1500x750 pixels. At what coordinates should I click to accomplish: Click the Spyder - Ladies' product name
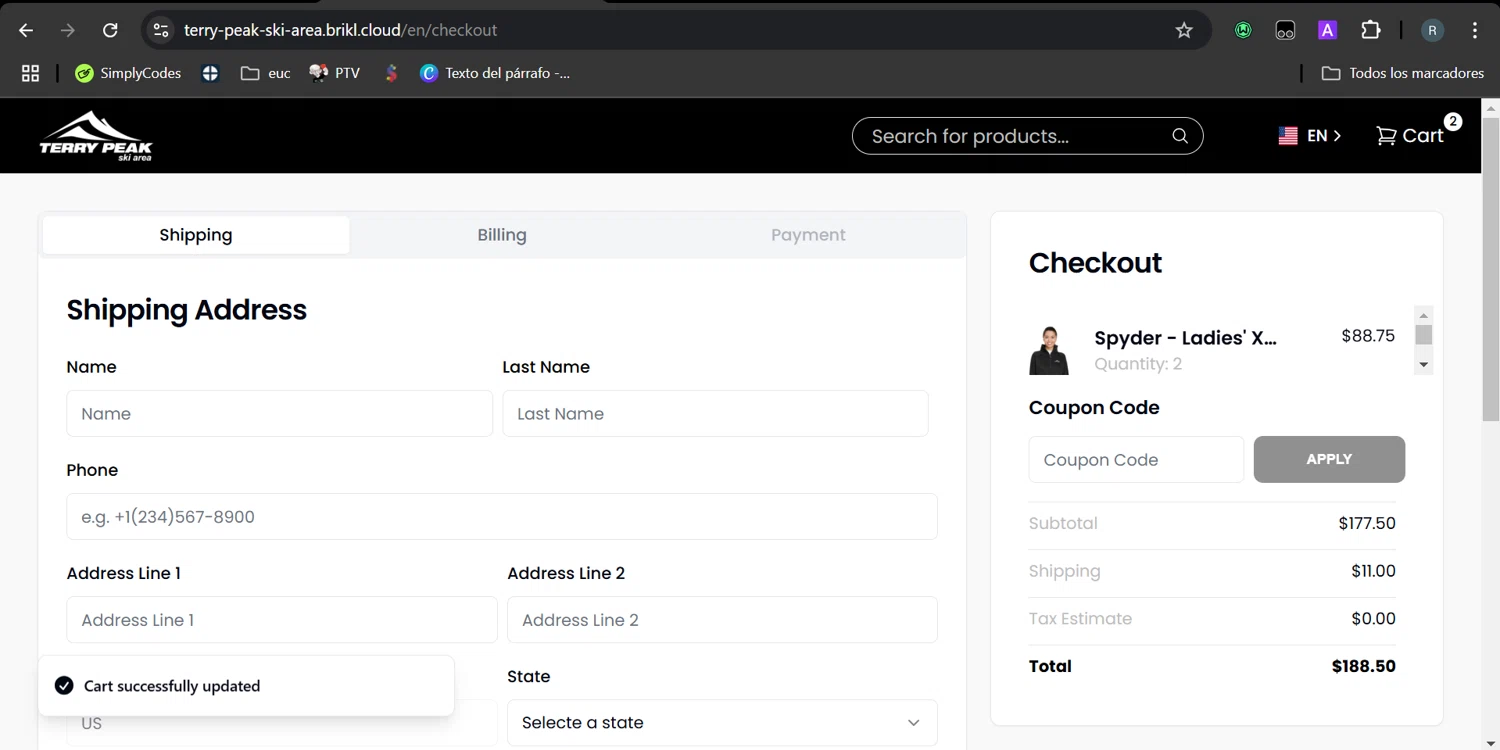click(1185, 338)
